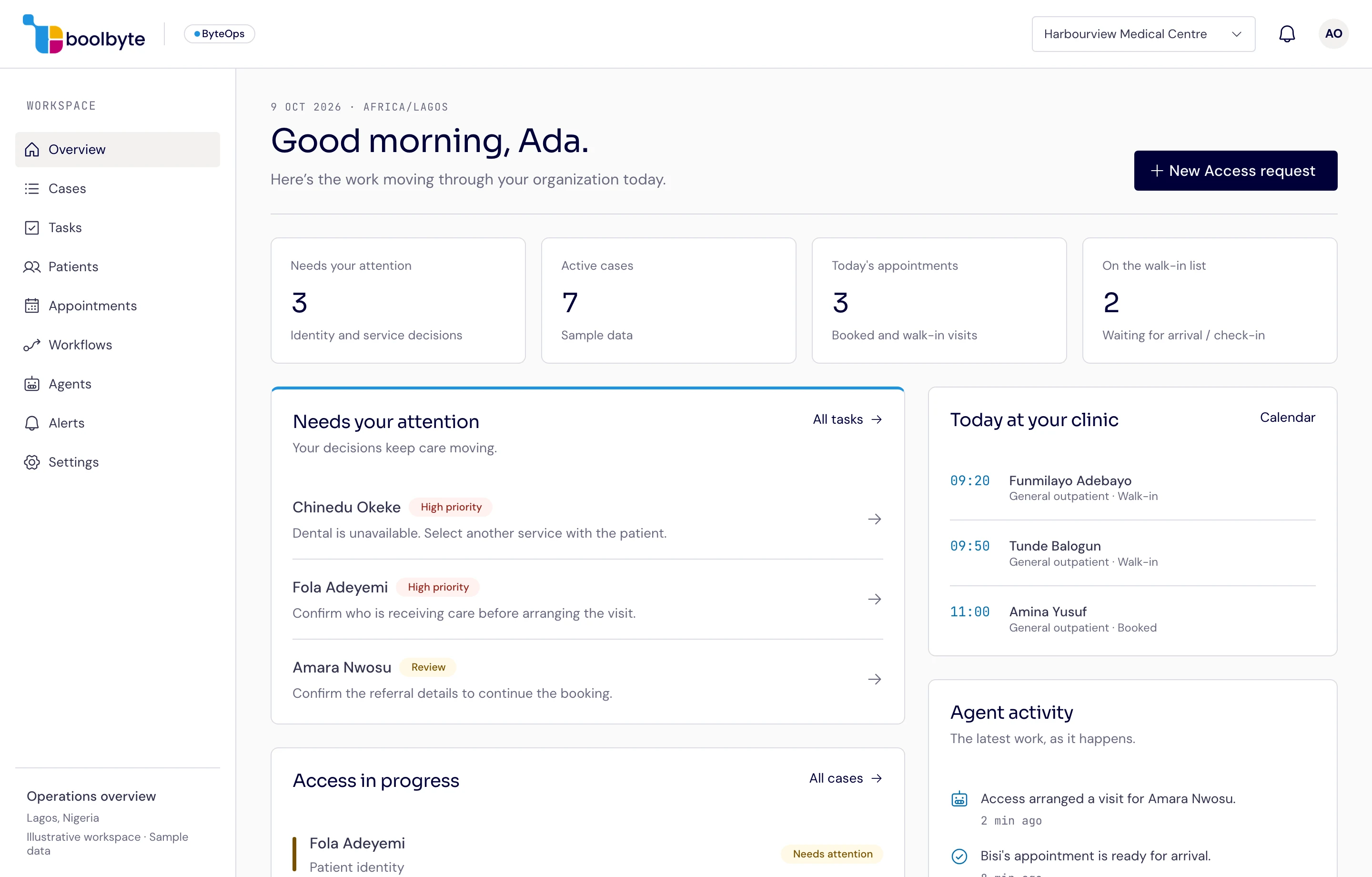Click check icon beside Bisi's appointment activity

[959, 856]
